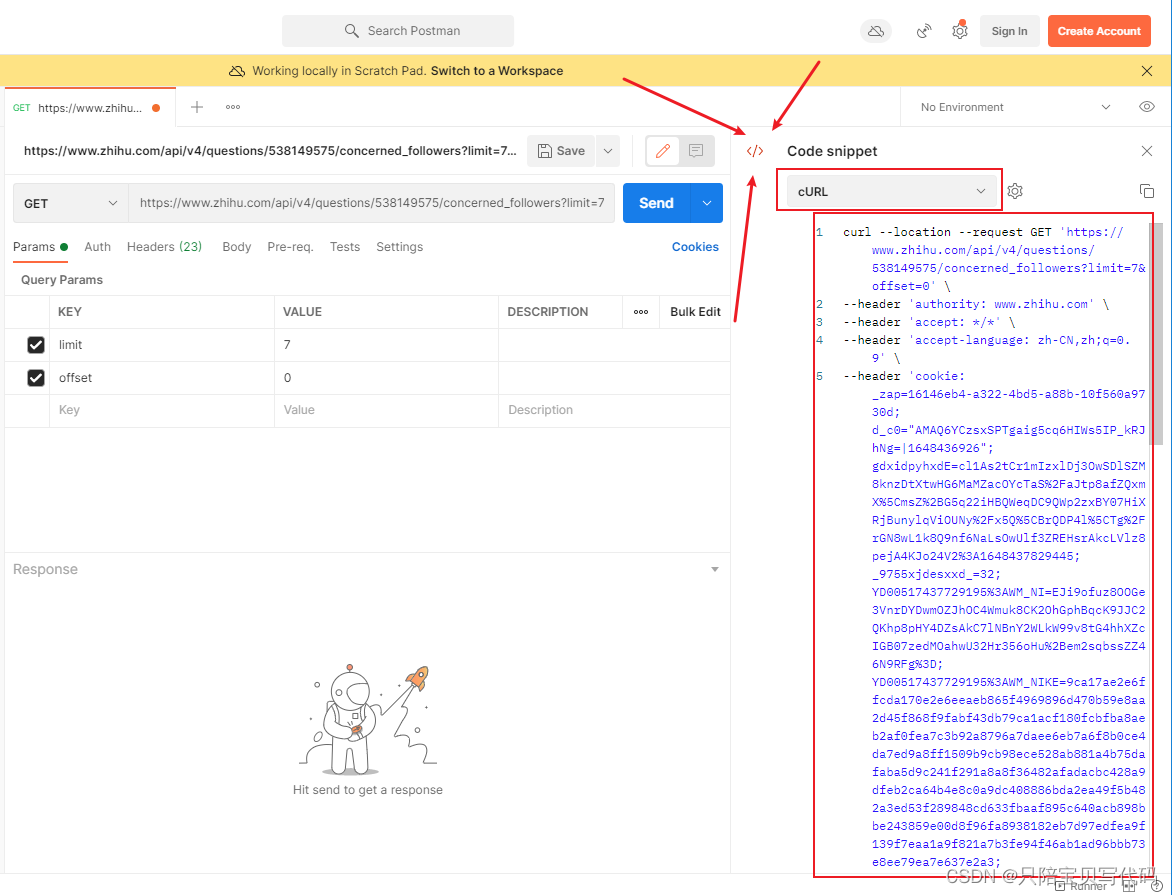Open the code snippet panel icon
This screenshot has height=895, width=1172.
click(755, 151)
